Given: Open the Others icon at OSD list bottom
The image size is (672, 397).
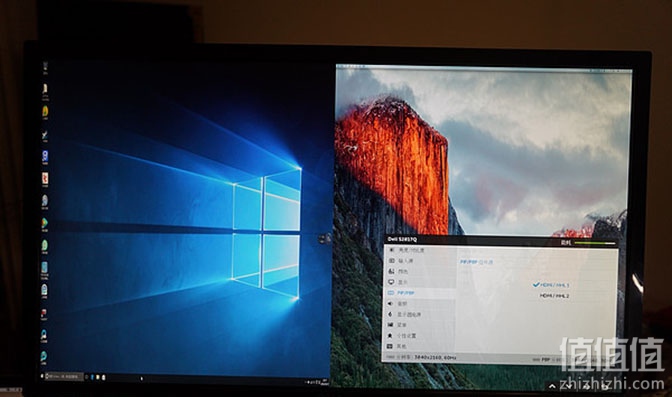Looking at the screenshot, I should click(390, 346).
